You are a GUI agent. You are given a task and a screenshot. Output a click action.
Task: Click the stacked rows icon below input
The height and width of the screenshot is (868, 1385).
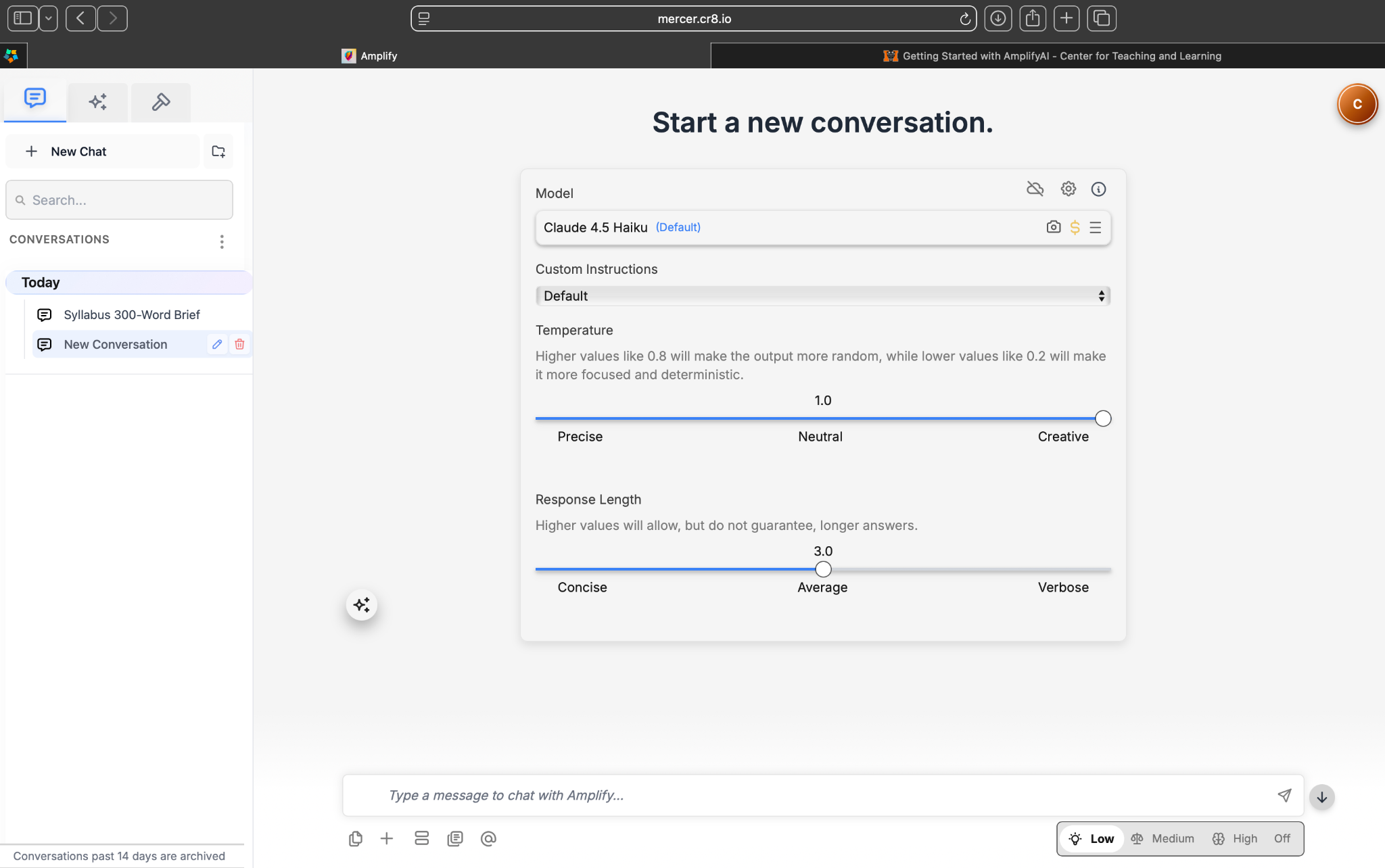pyautogui.click(x=422, y=839)
